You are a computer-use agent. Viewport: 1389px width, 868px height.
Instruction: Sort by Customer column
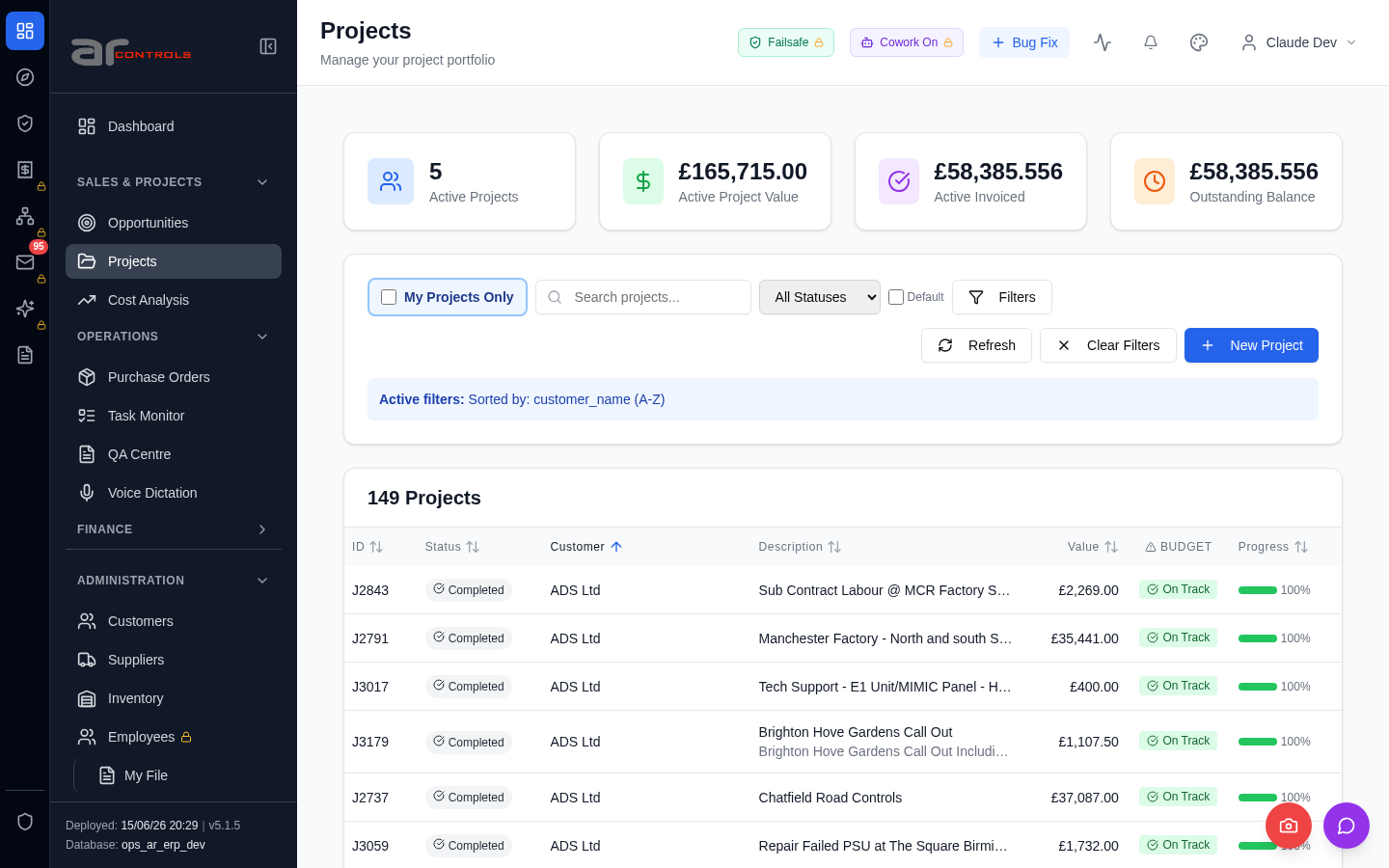click(x=586, y=547)
